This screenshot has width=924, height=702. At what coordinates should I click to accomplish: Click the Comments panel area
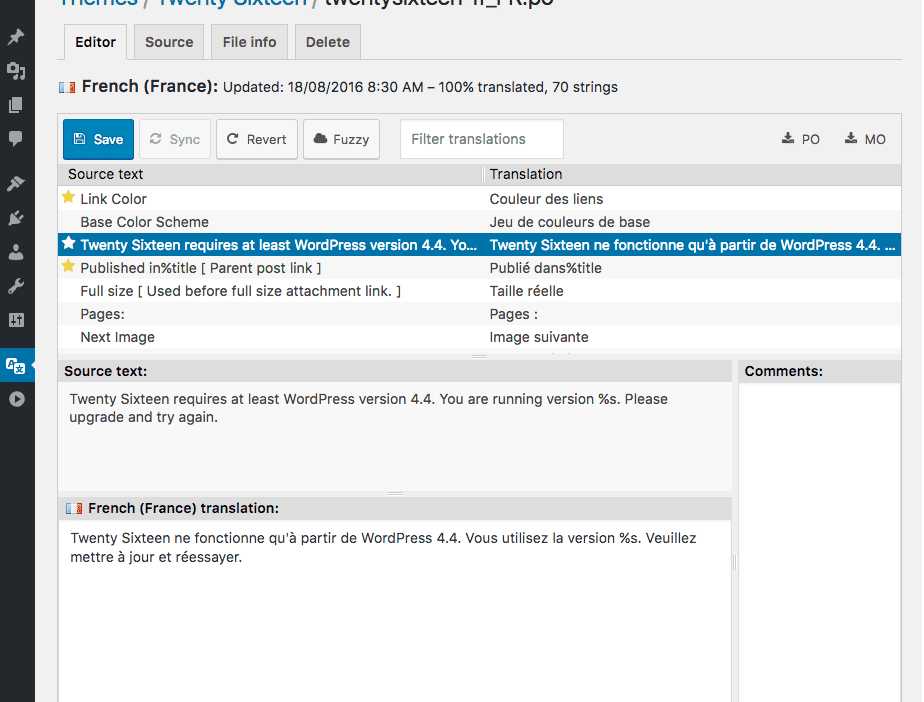tap(819, 542)
